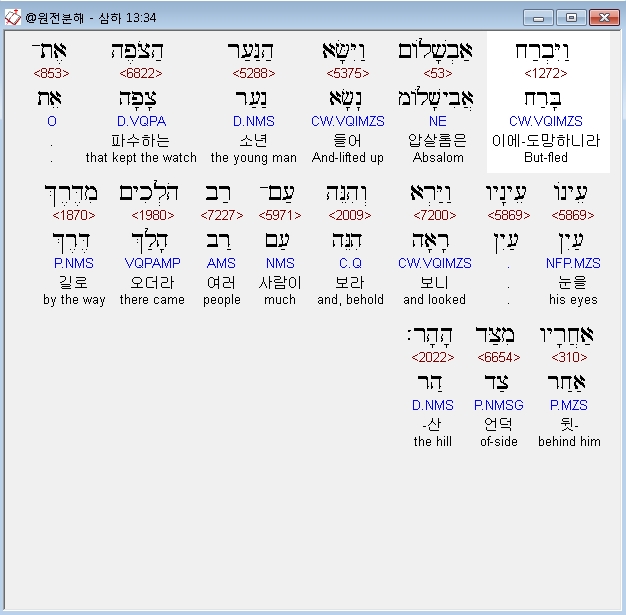626x615 pixels.
Task: Click morphology code NFP.MZS
Action: pyautogui.click(x=573, y=263)
